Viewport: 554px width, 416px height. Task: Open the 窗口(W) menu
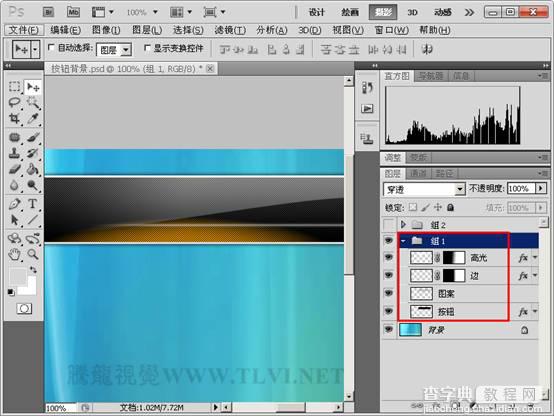[x=391, y=30]
